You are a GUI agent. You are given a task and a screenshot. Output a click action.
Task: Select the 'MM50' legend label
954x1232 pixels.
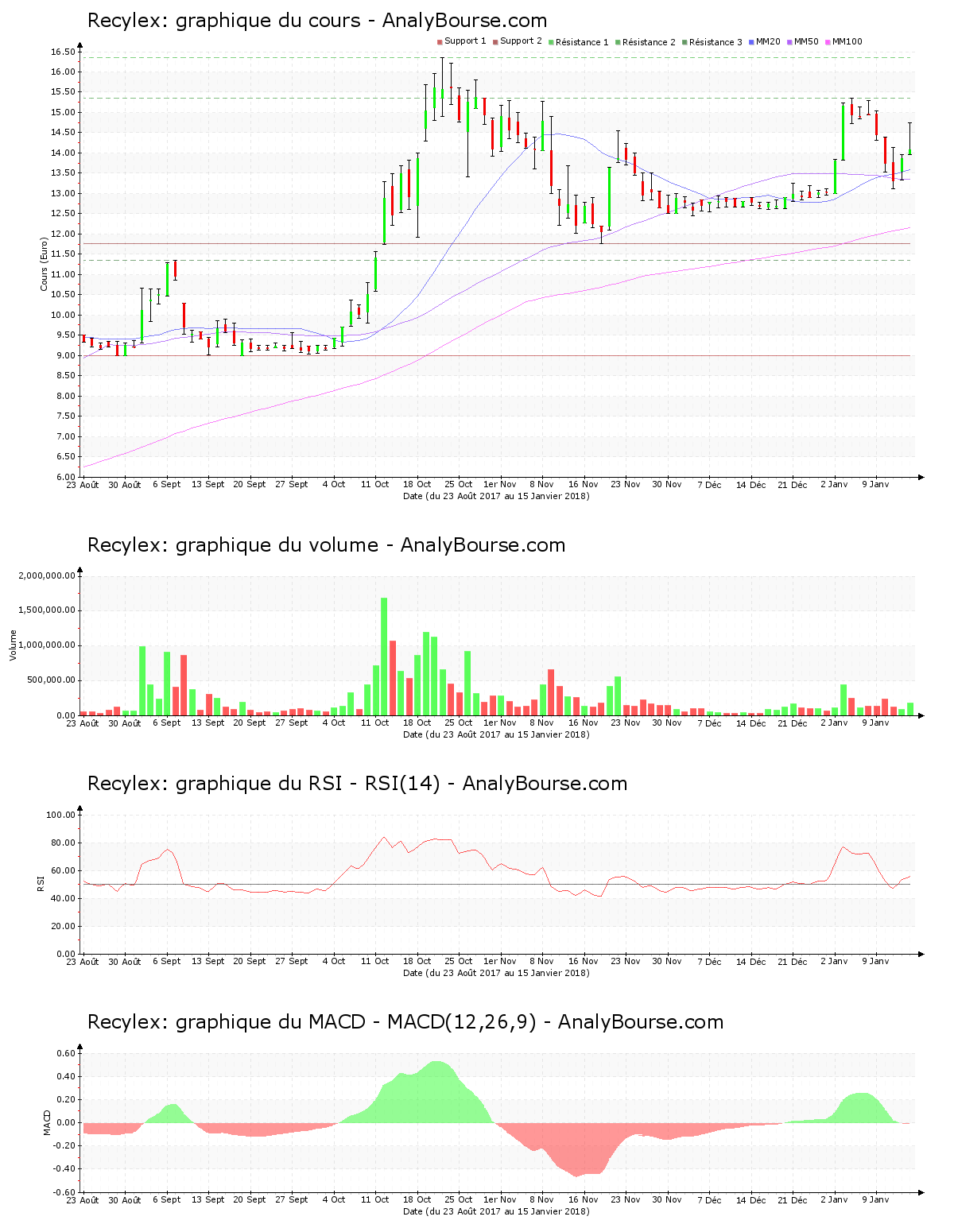(806, 41)
